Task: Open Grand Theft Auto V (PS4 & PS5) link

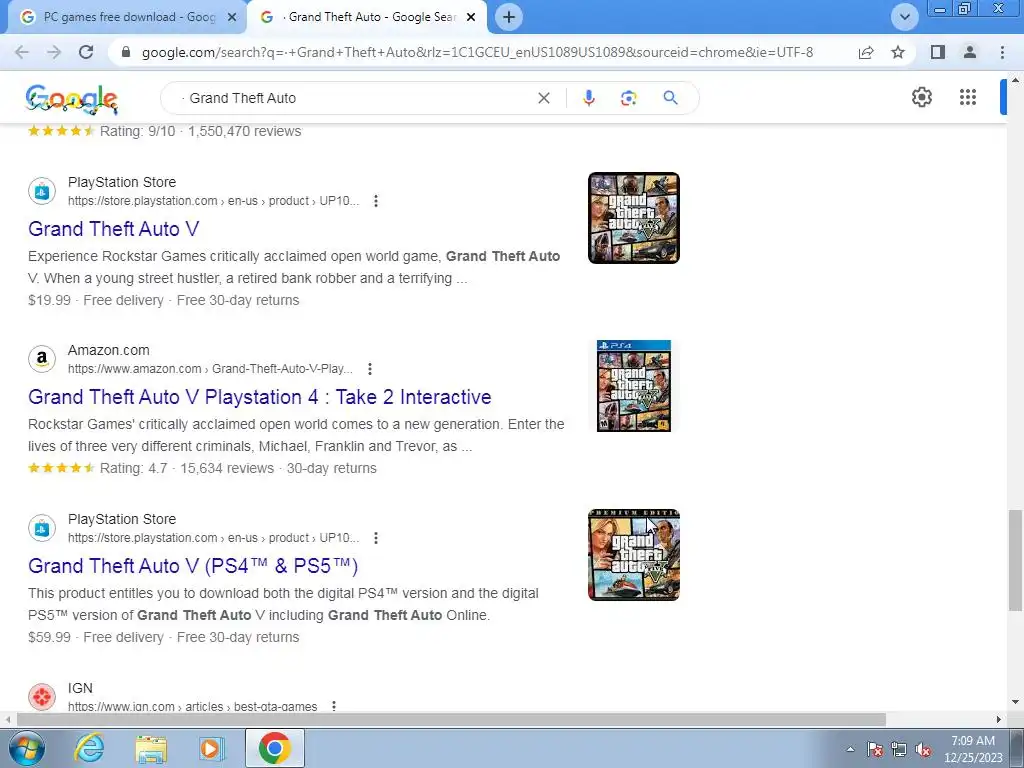Action: pyautogui.click(x=193, y=566)
